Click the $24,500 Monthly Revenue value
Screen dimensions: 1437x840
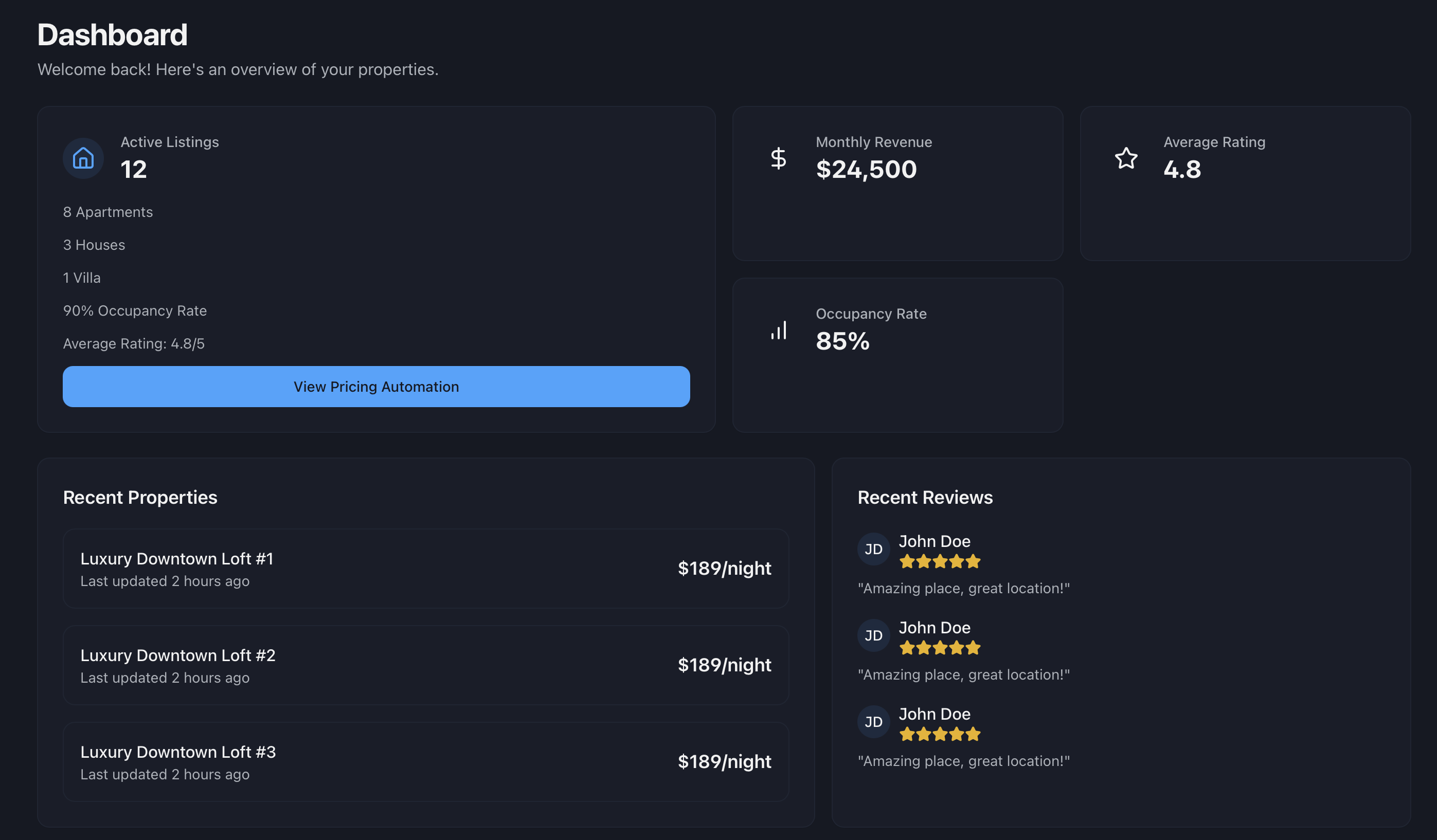click(x=866, y=169)
